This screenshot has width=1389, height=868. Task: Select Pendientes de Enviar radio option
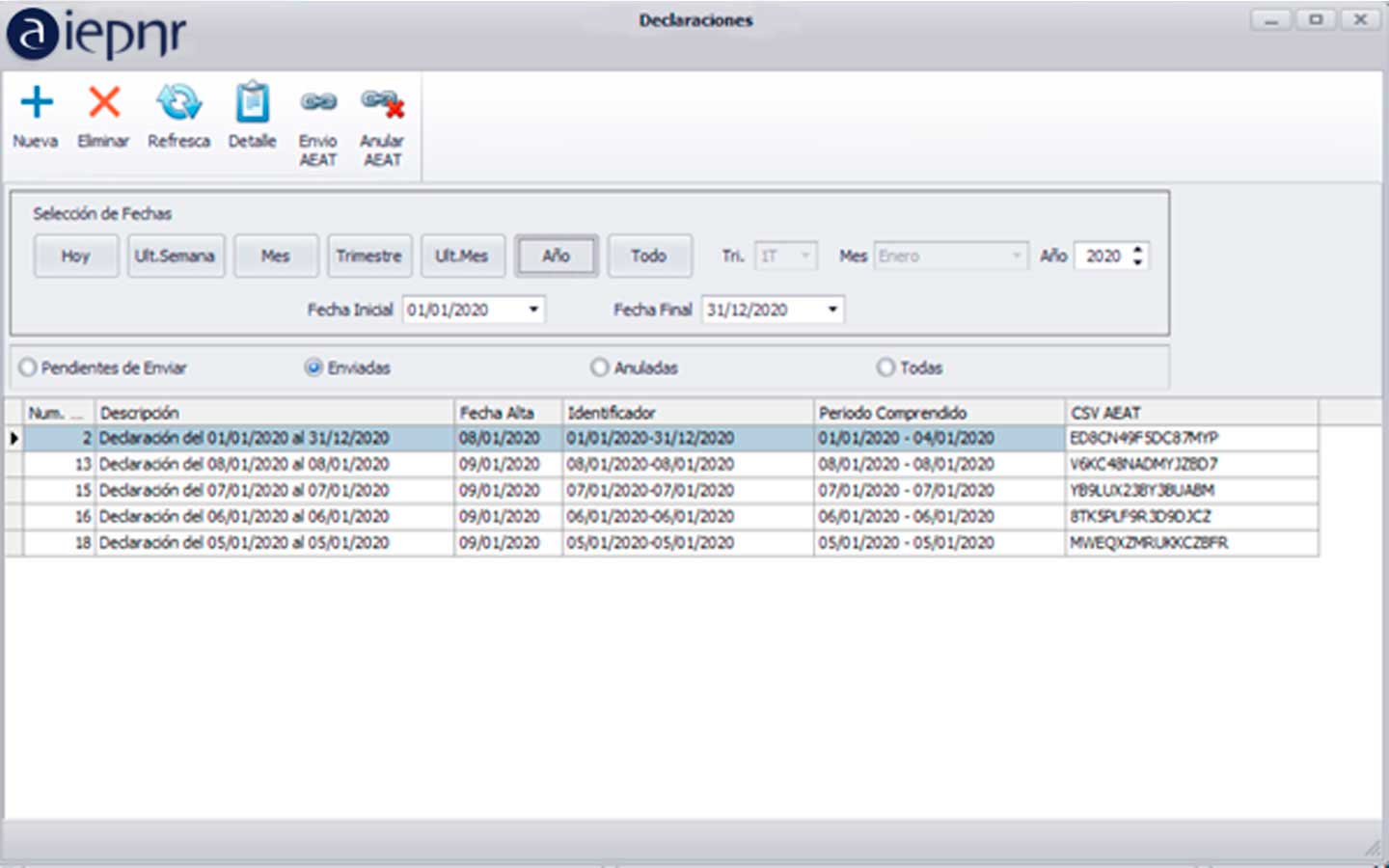click(28, 367)
